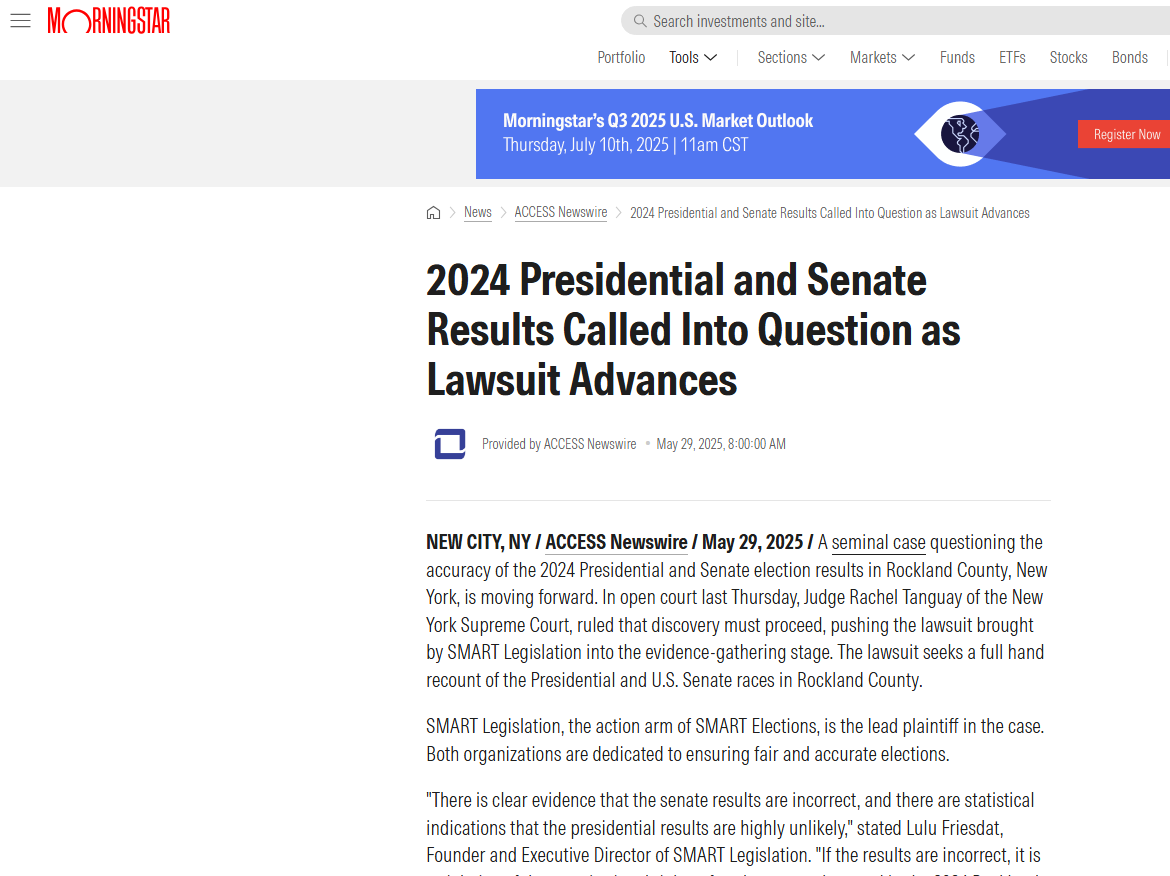
Task: Click 'Thursday, July 10th, 2025 | 11am CST' text
Action: 625,145
